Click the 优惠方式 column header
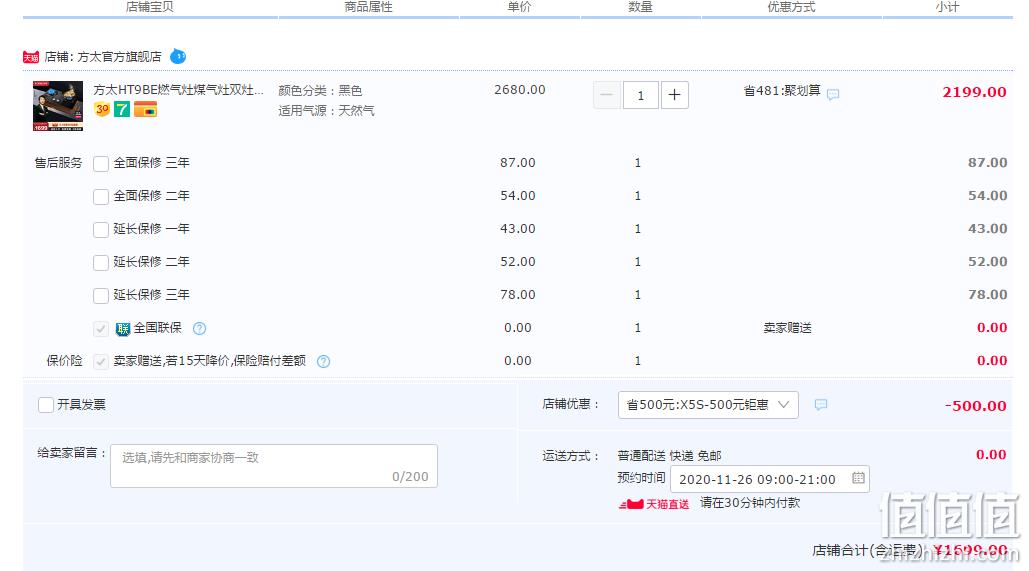1029x571 pixels. [791, 7]
